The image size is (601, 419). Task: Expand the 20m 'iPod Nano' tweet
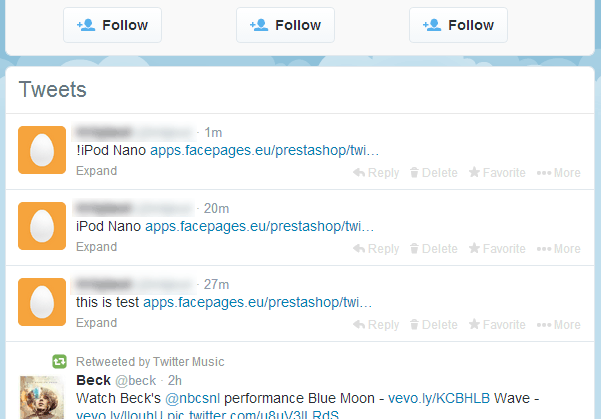96,247
